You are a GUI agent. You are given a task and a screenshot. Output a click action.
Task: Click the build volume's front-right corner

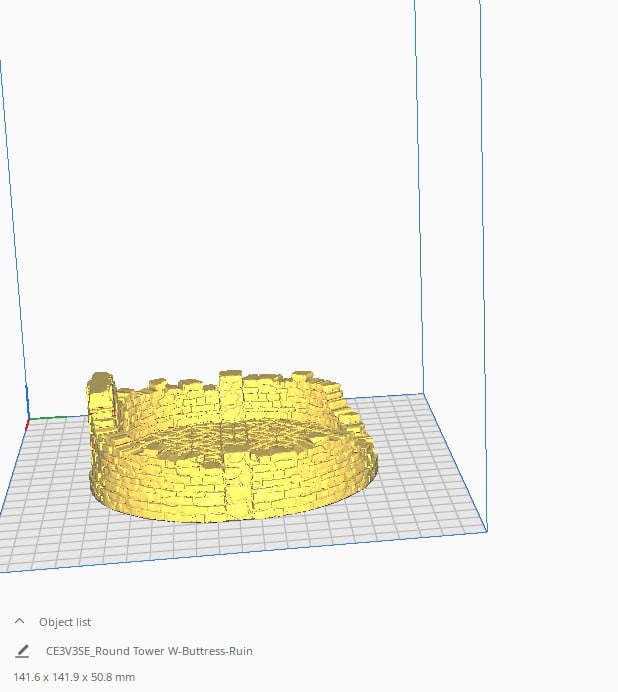click(x=487, y=531)
